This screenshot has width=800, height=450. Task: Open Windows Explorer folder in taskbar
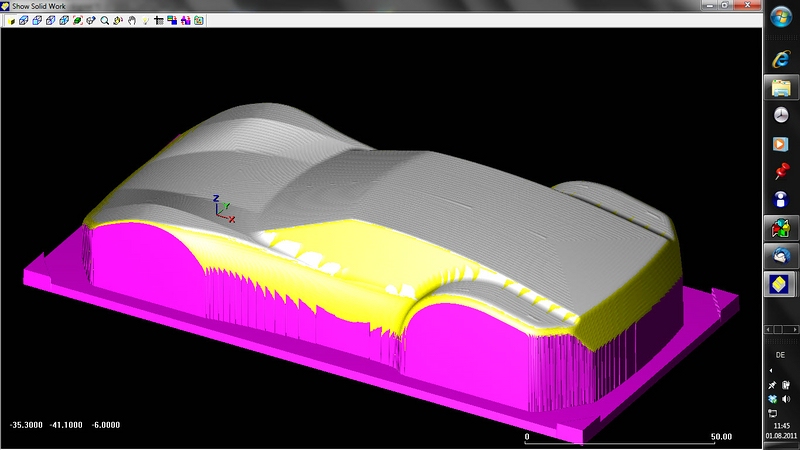pyautogui.click(x=781, y=87)
